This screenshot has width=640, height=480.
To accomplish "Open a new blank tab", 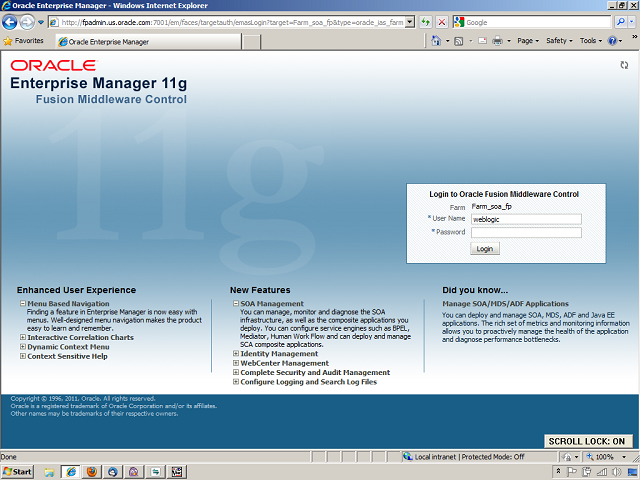I will pos(251,42).
